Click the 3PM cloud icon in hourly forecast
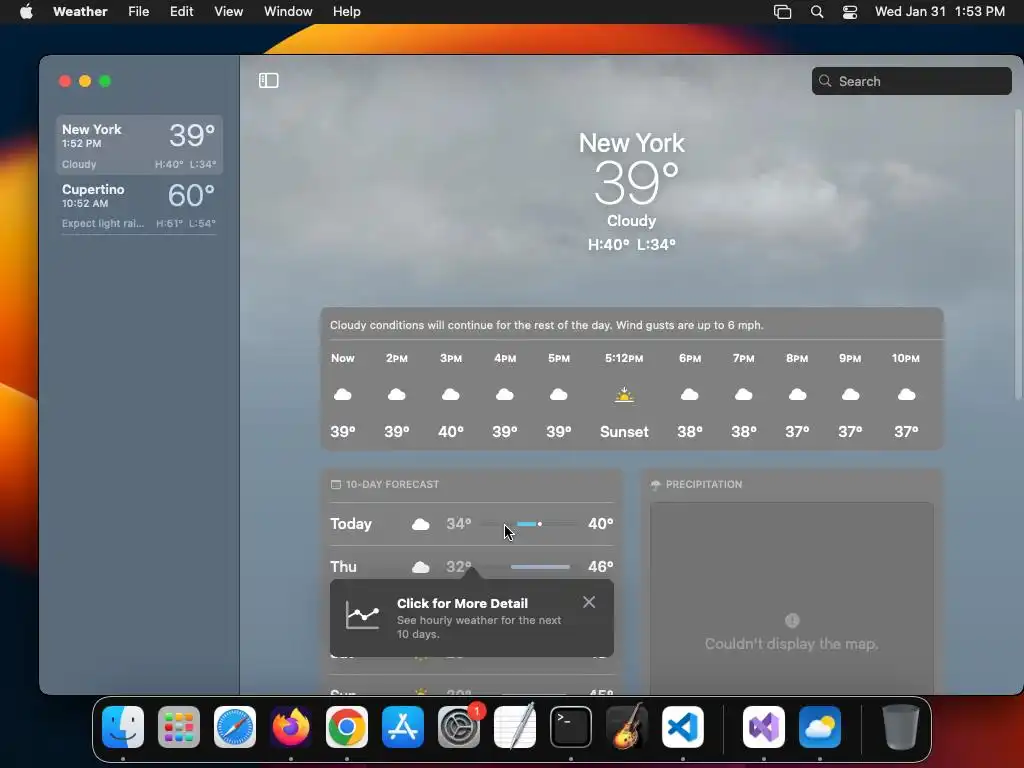Viewport: 1024px width, 768px height. tap(451, 394)
